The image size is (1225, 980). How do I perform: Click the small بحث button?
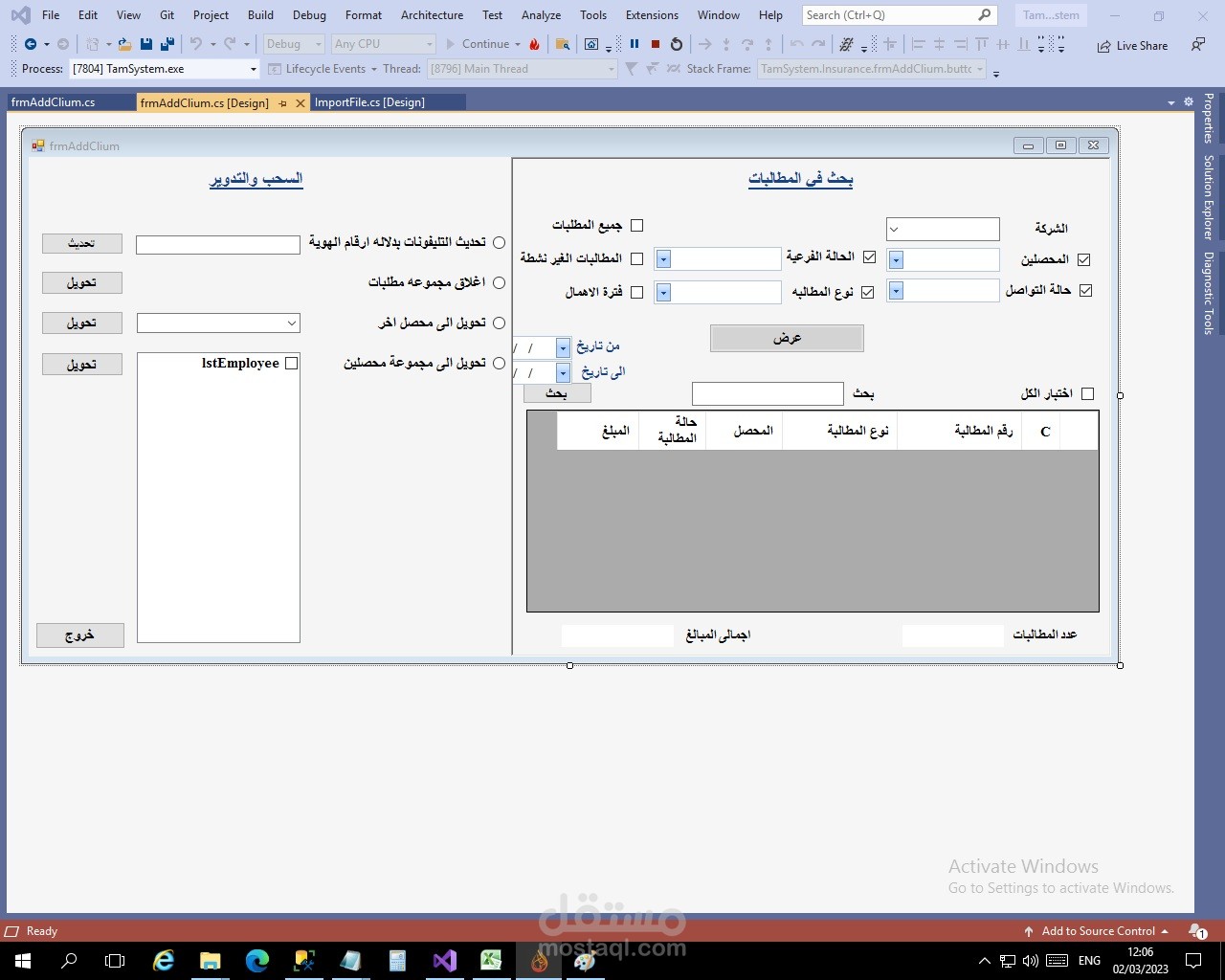pos(557,393)
